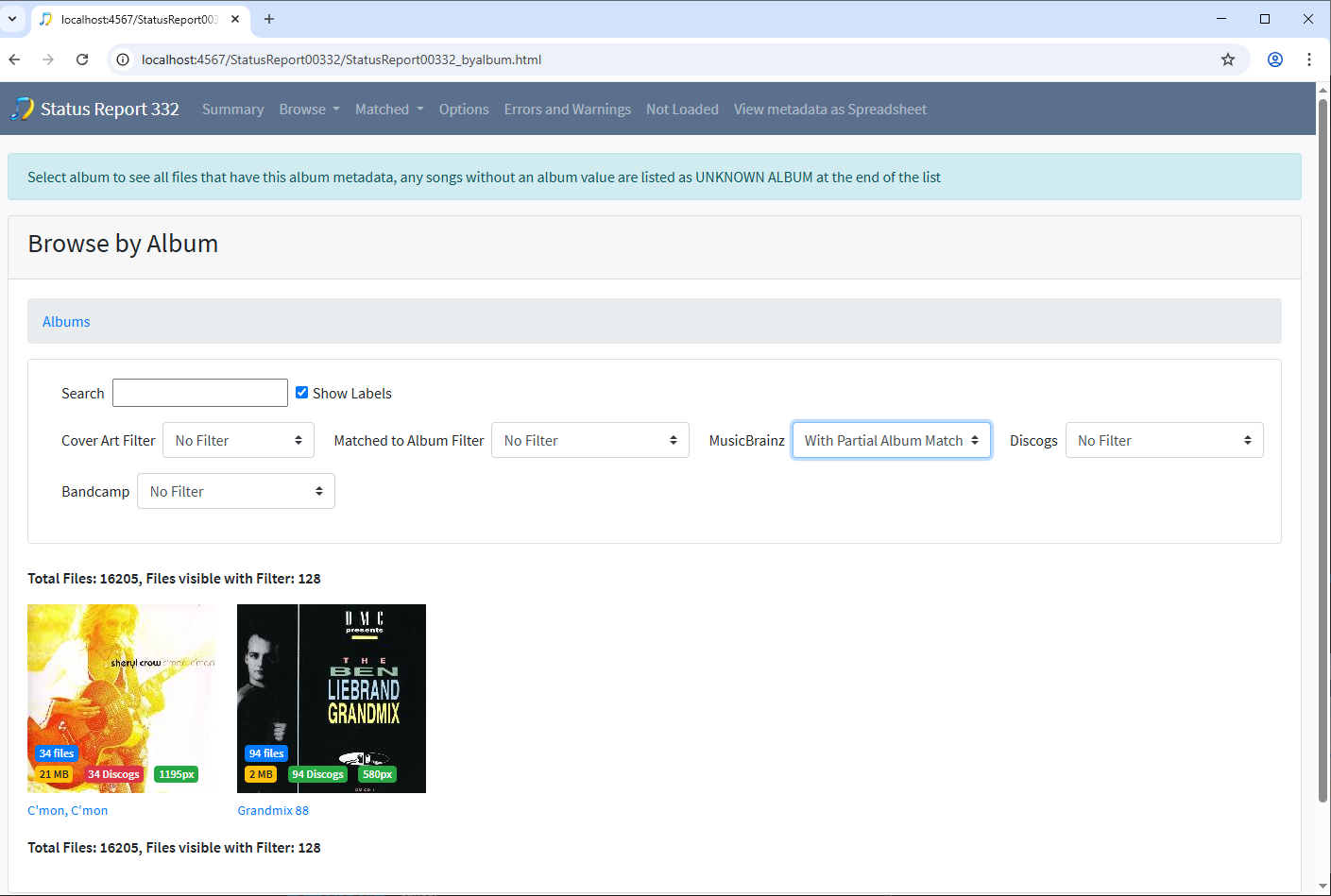The height and width of the screenshot is (896, 1331).
Task: Change the MusicBrainz filter dropdown
Action: pyautogui.click(x=892, y=440)
